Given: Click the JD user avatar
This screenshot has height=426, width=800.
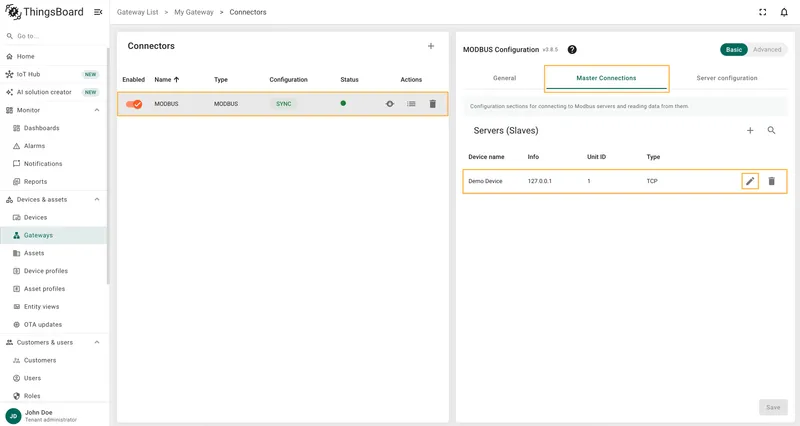Looking at the screenshot, I should pyautogui.click(x=13, y=416).
